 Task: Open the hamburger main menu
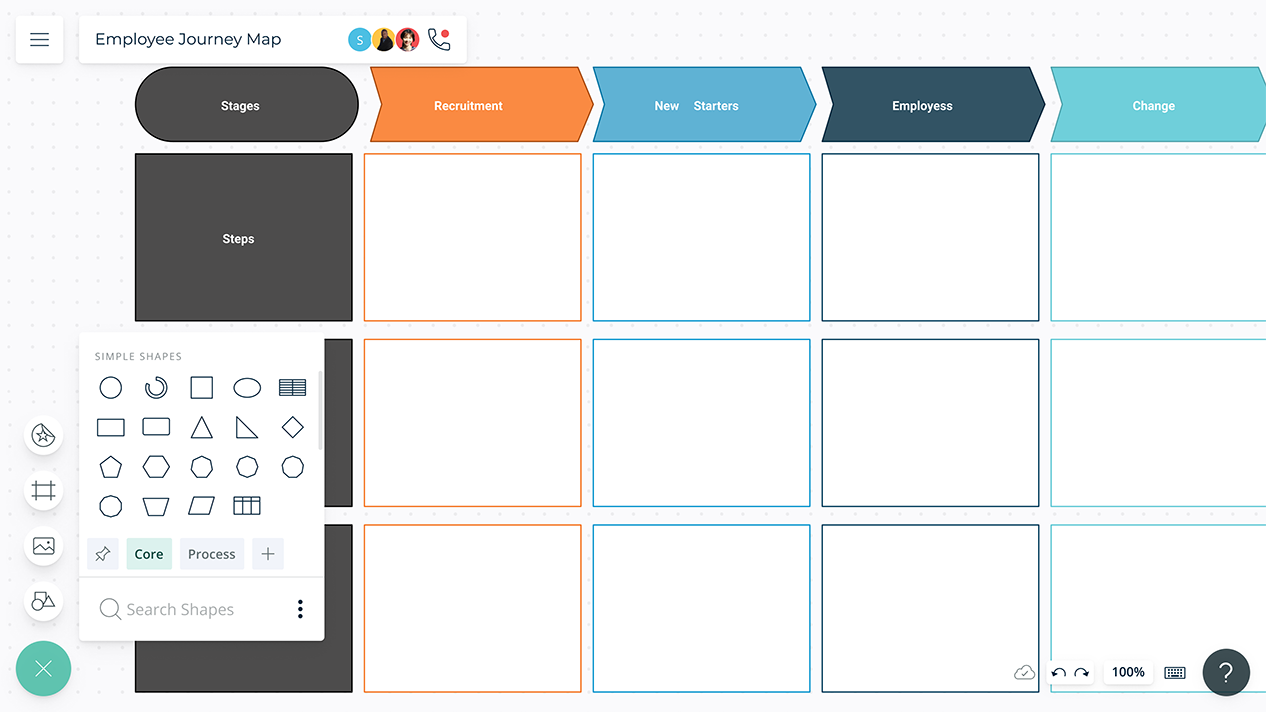tap(39, 40)
